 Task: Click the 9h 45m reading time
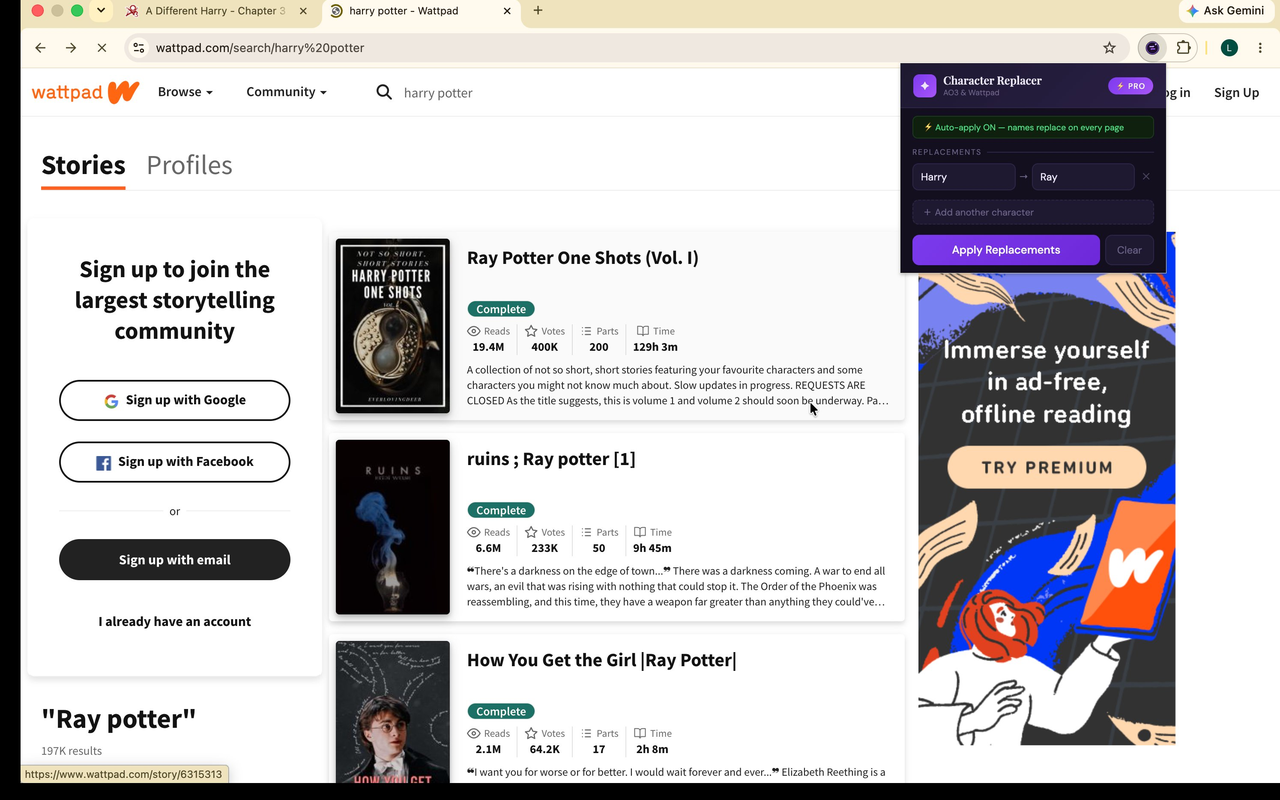click(x=652, y=548)
